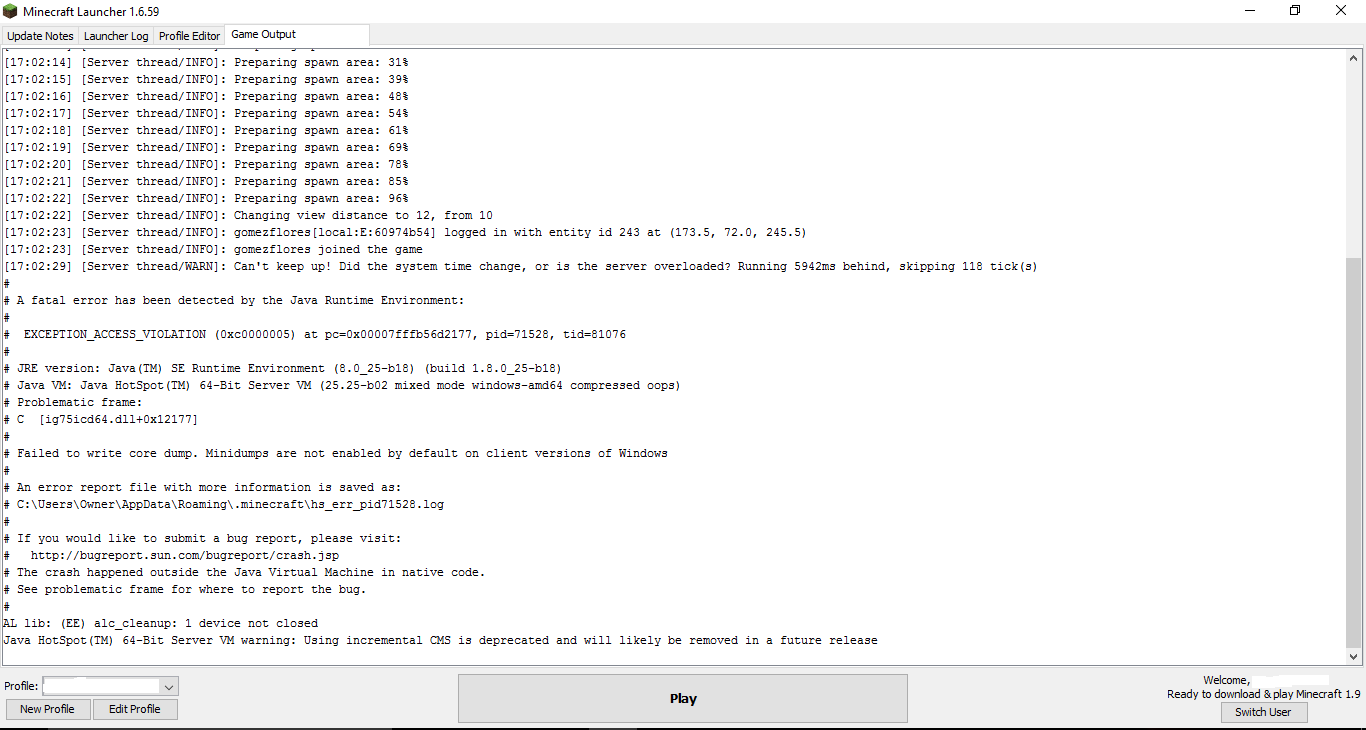Click the 'logged in with entity id 243' line
Screen dimensions: 1366x730
pos(405,232)
